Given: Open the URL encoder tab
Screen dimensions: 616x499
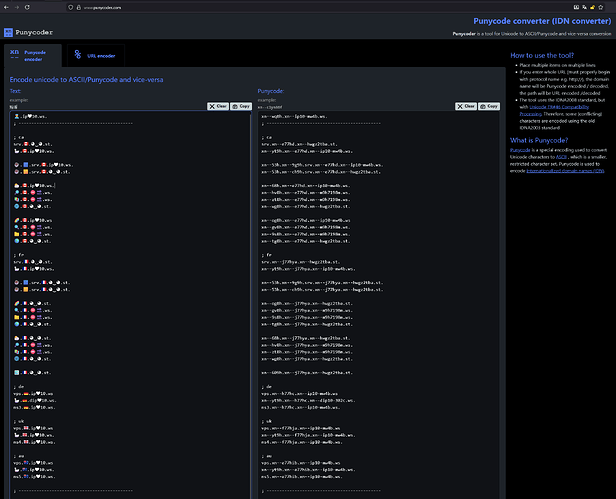Looking at the screenshot, I should point(96,56).
